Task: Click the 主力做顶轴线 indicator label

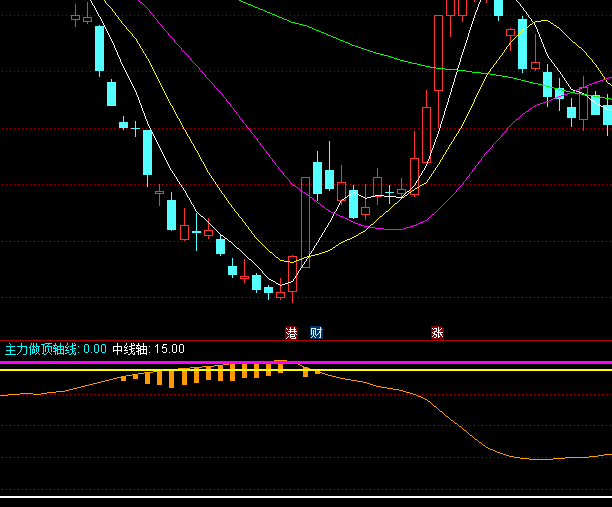Action: point(41,349)
